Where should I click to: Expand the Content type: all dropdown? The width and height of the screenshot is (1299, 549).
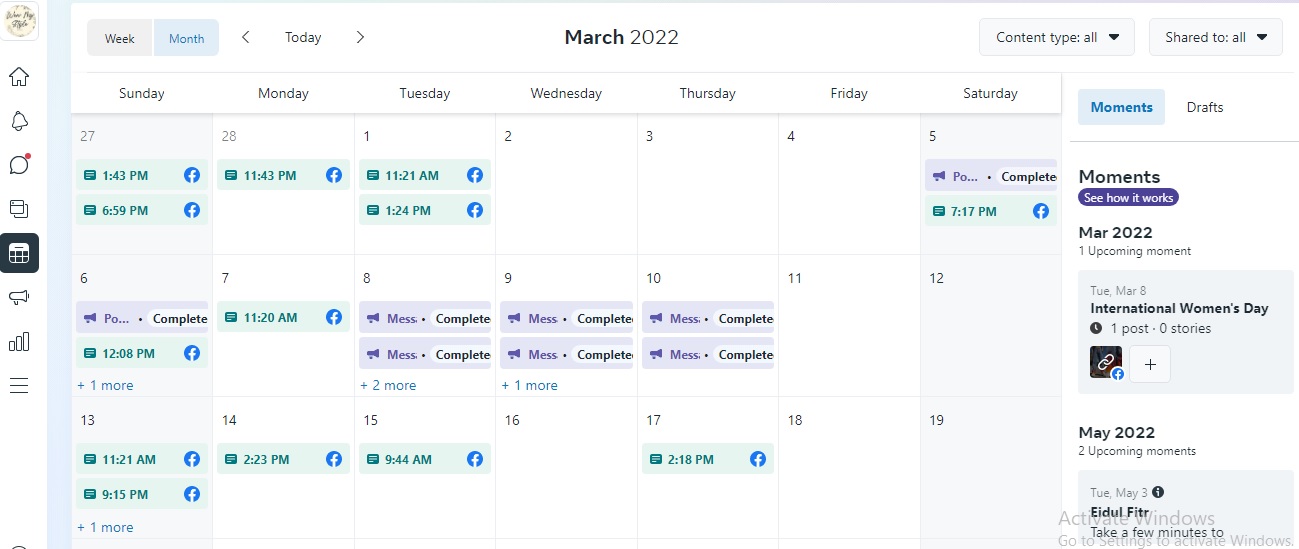[x=1057, y=37]
